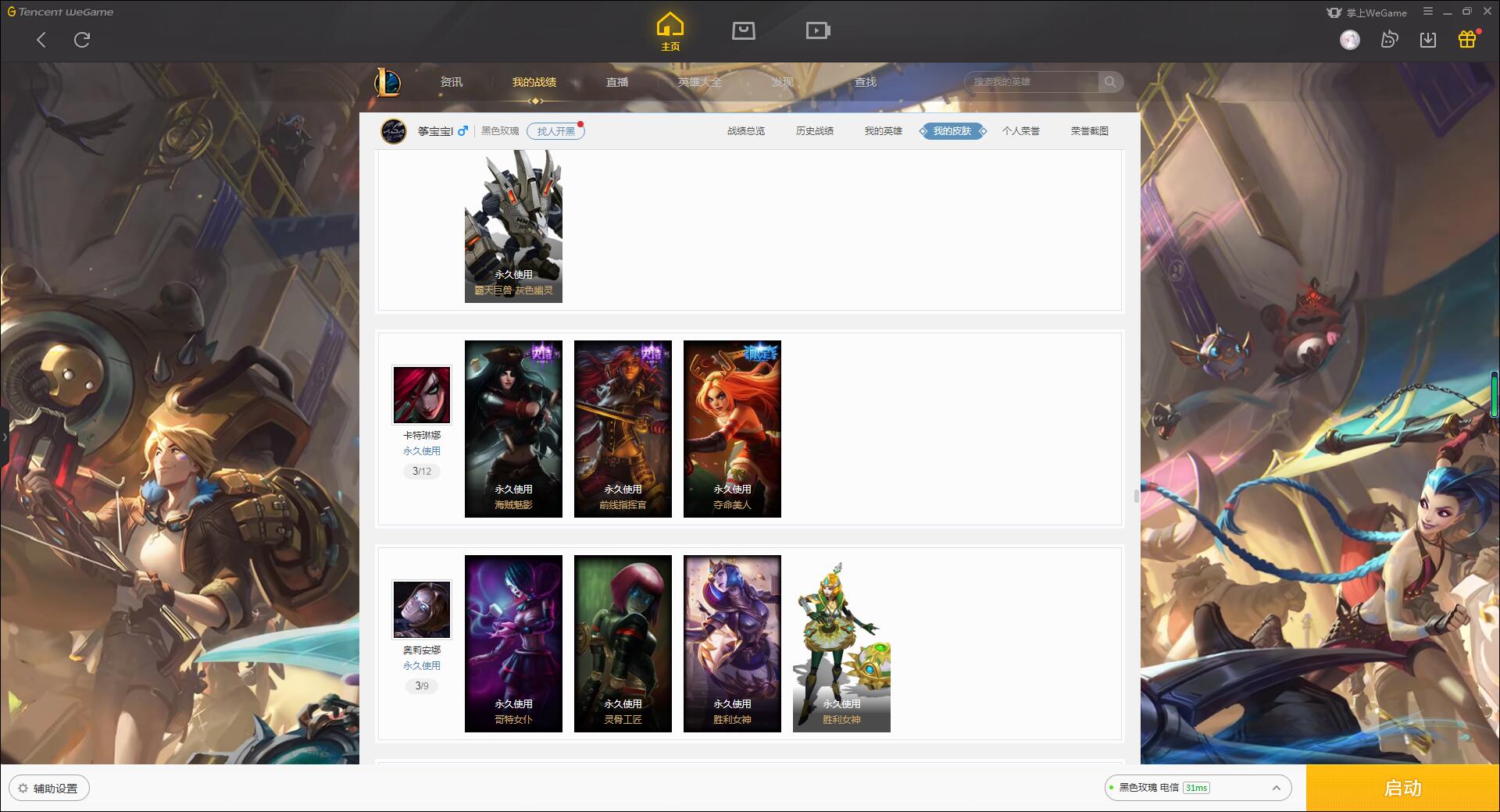Open the hamburger menu icon in title bar
The image size is (1500, 812).
point(1428,12)
